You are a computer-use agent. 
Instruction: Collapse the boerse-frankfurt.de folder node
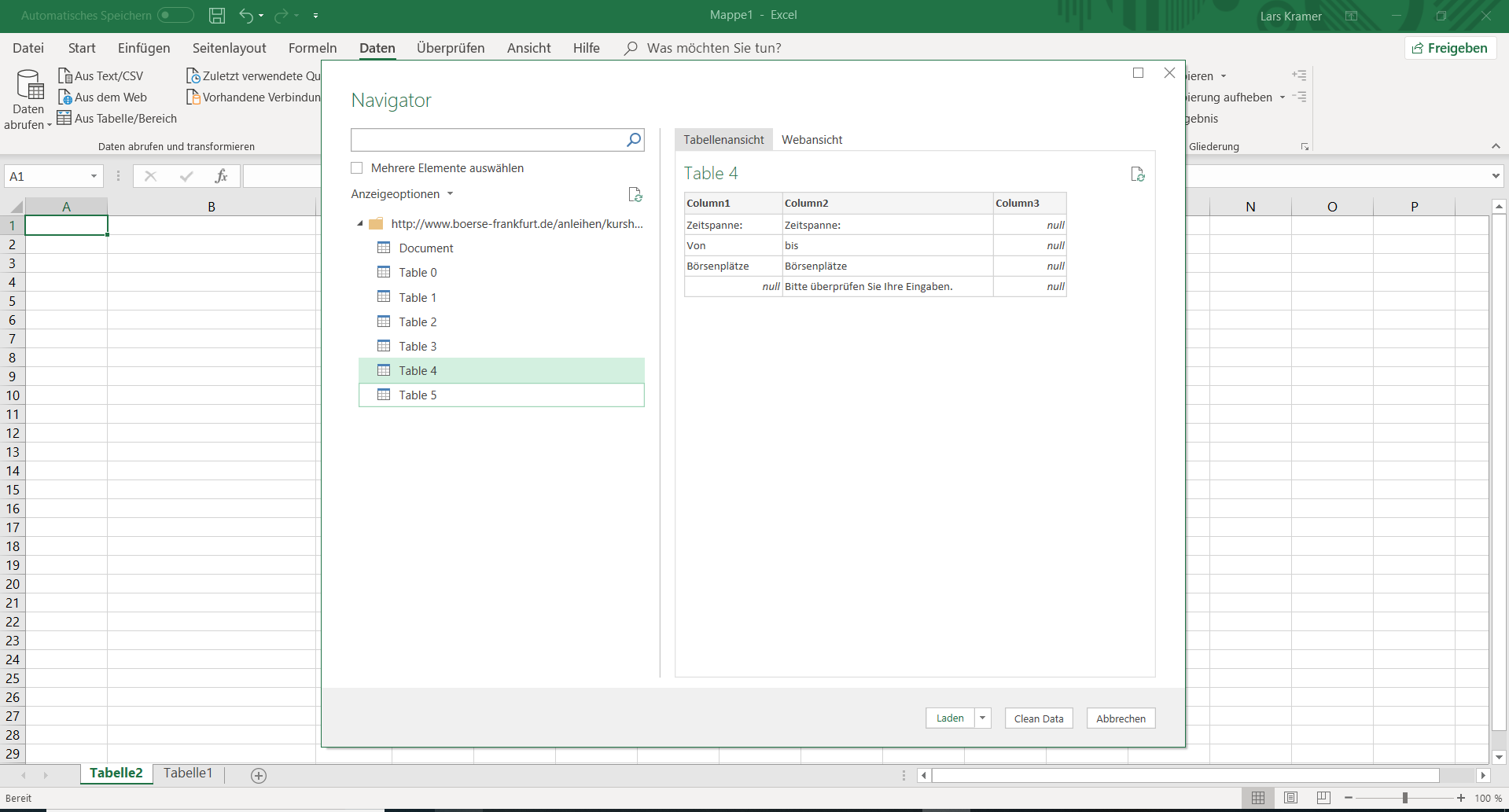(x=360, y=224)
